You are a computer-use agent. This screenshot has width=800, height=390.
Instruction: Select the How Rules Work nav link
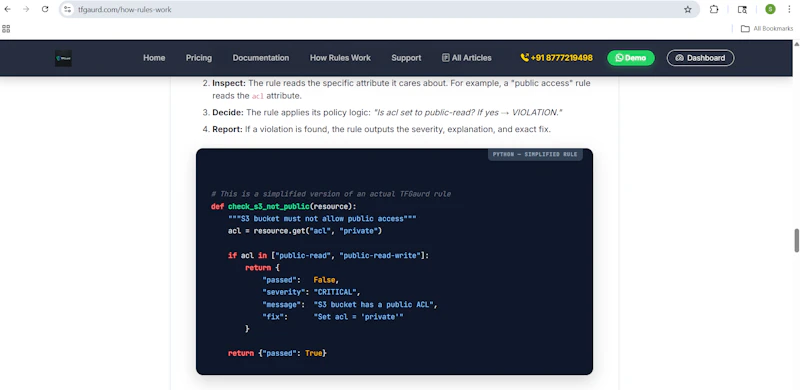tap(340, 58)
